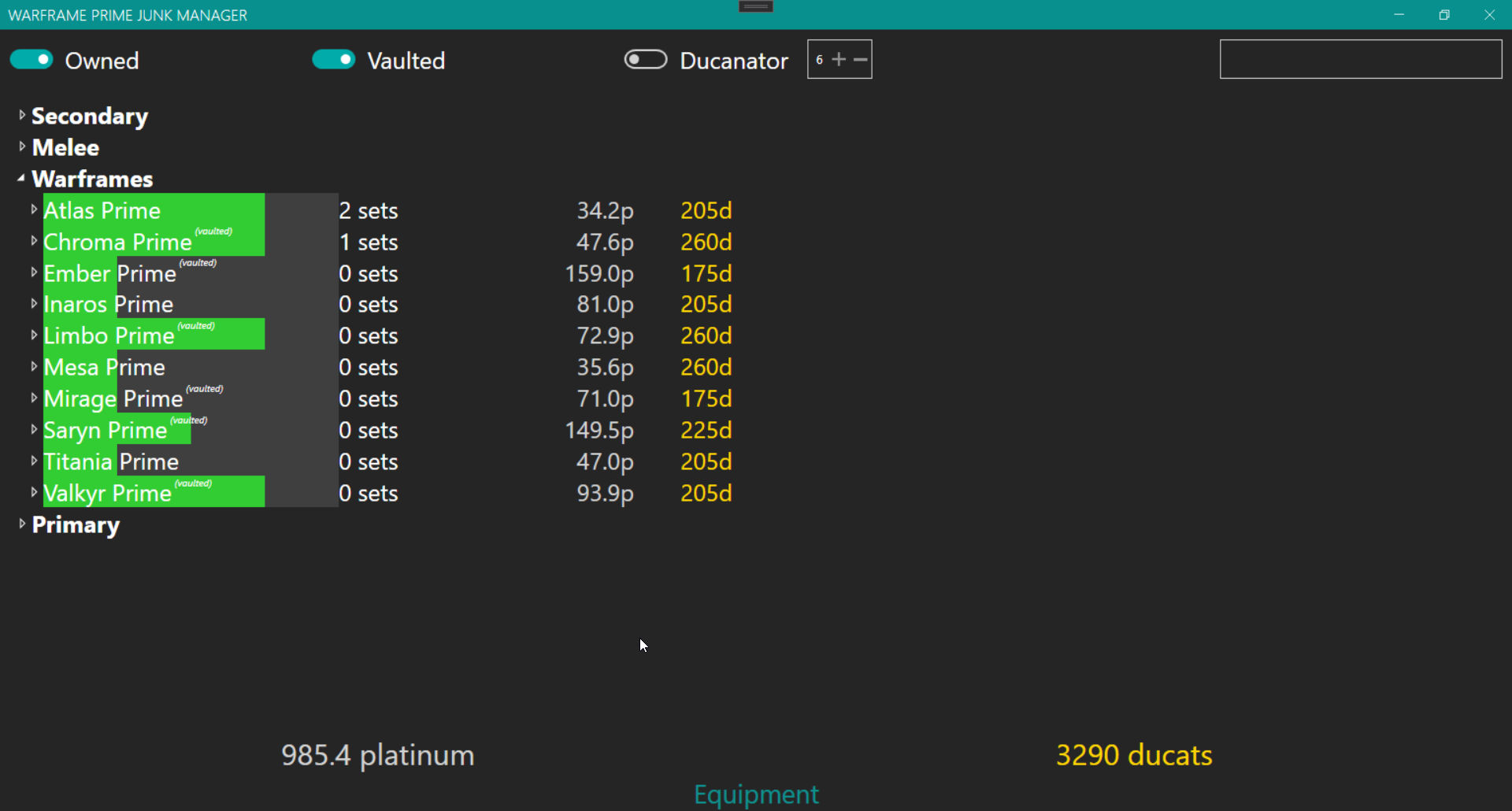Select the Mesa Prime row
This screenshot has width=1512, height=811.
coord(387,367)
